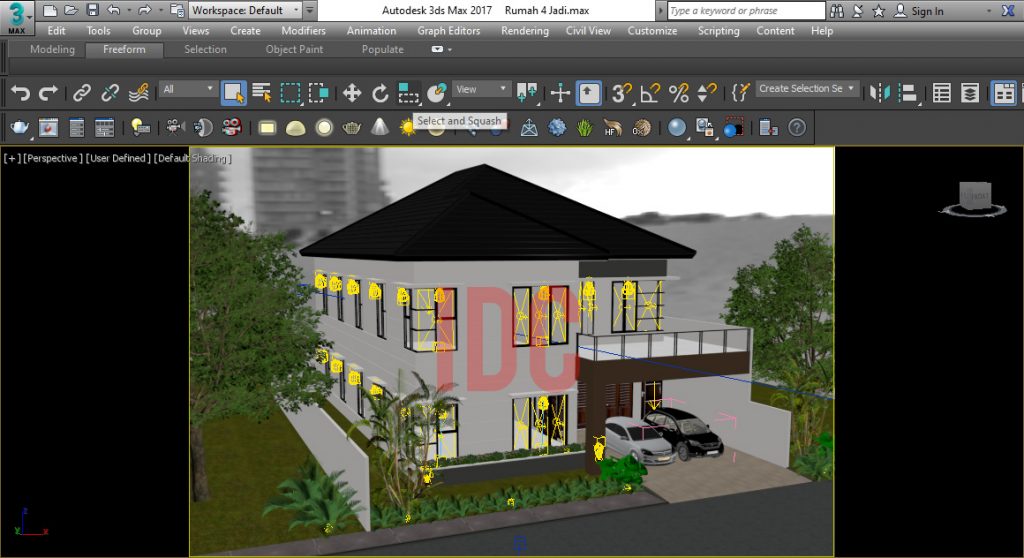The height and width of the screenshot is (558, 1024).
Task: Toggle the 3D Snaps button
Action: 621,93
